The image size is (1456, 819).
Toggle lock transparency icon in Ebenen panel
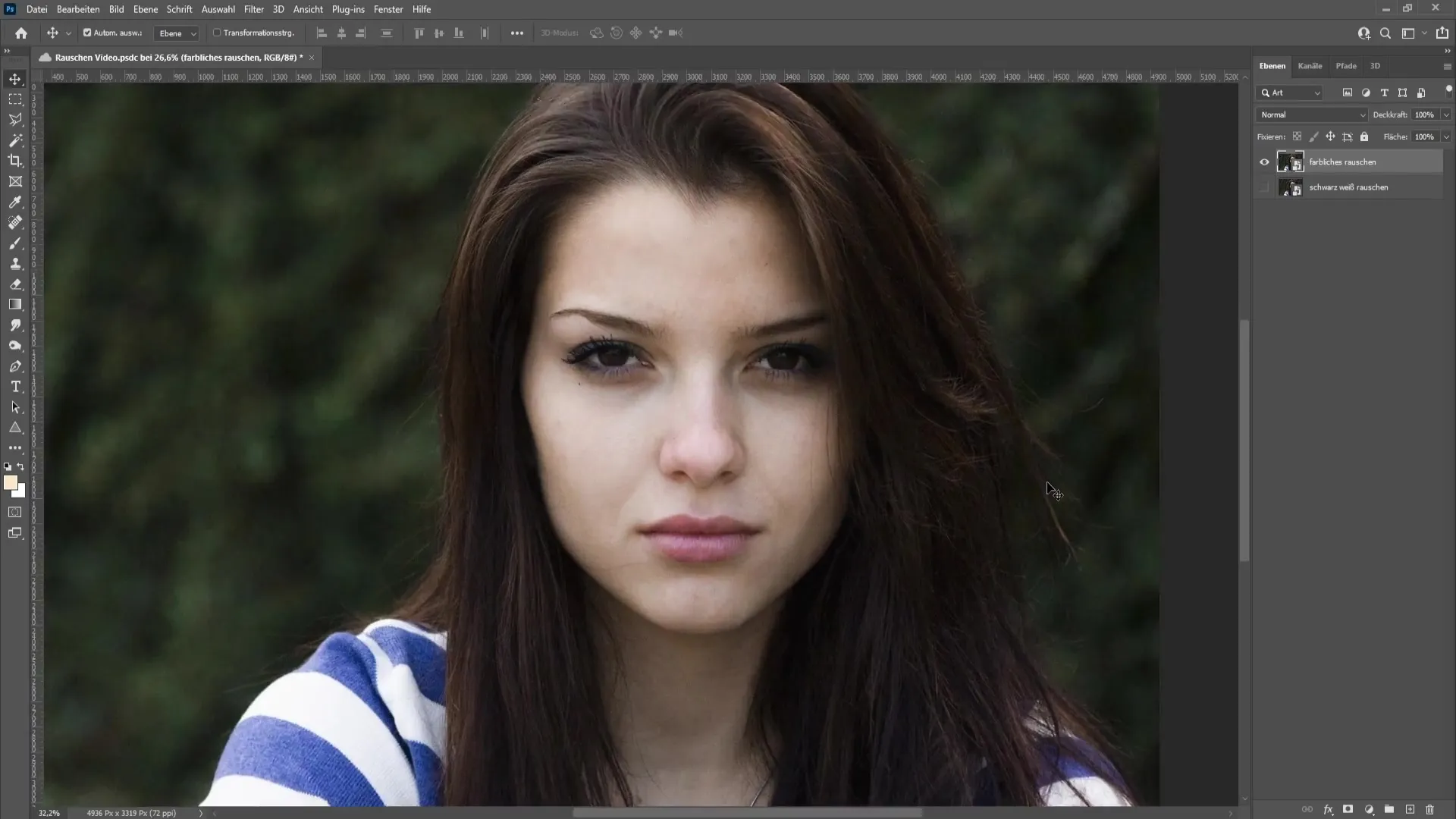tap(1297, 137)
